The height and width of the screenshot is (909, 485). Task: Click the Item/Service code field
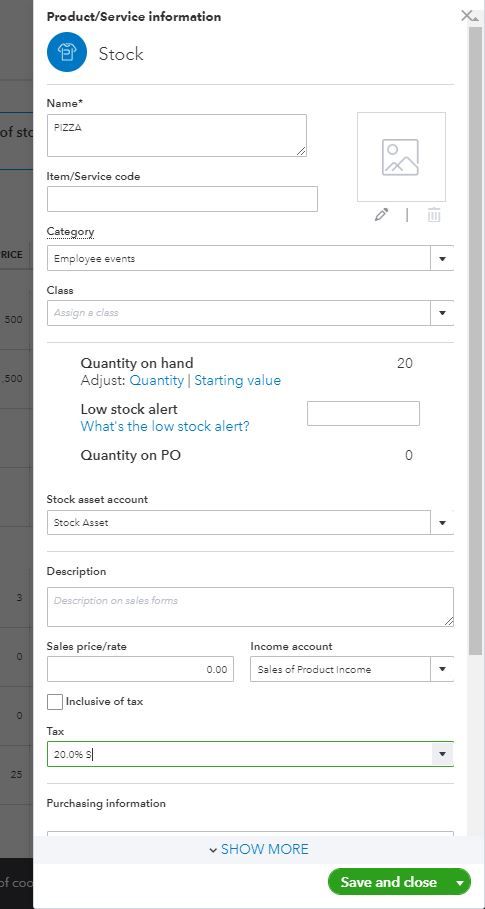tap(182, 199)
